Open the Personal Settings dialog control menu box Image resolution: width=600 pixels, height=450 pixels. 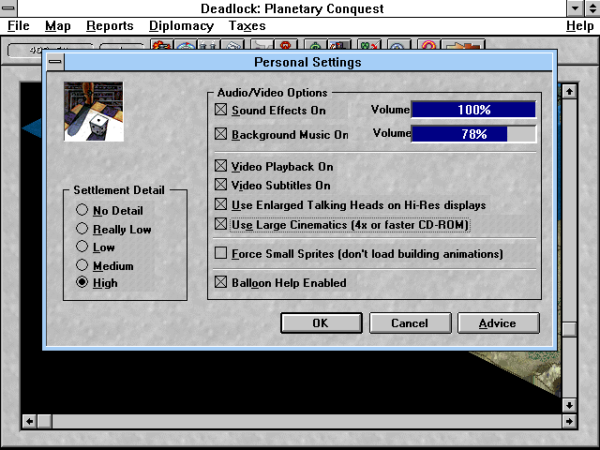(x=54, y=62)
